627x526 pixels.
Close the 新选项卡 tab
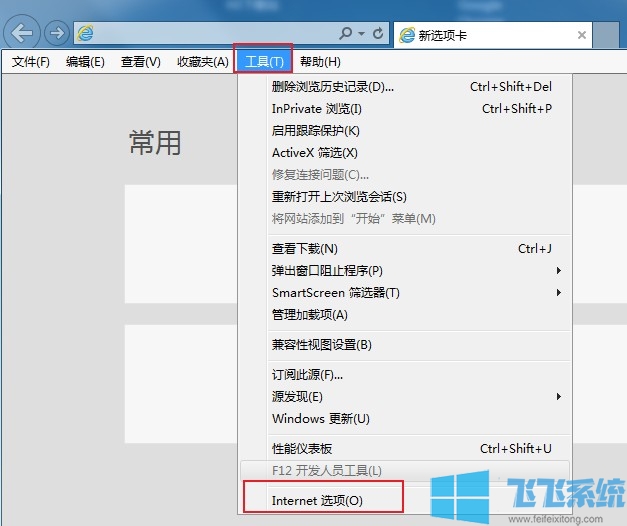pos(582,35)
